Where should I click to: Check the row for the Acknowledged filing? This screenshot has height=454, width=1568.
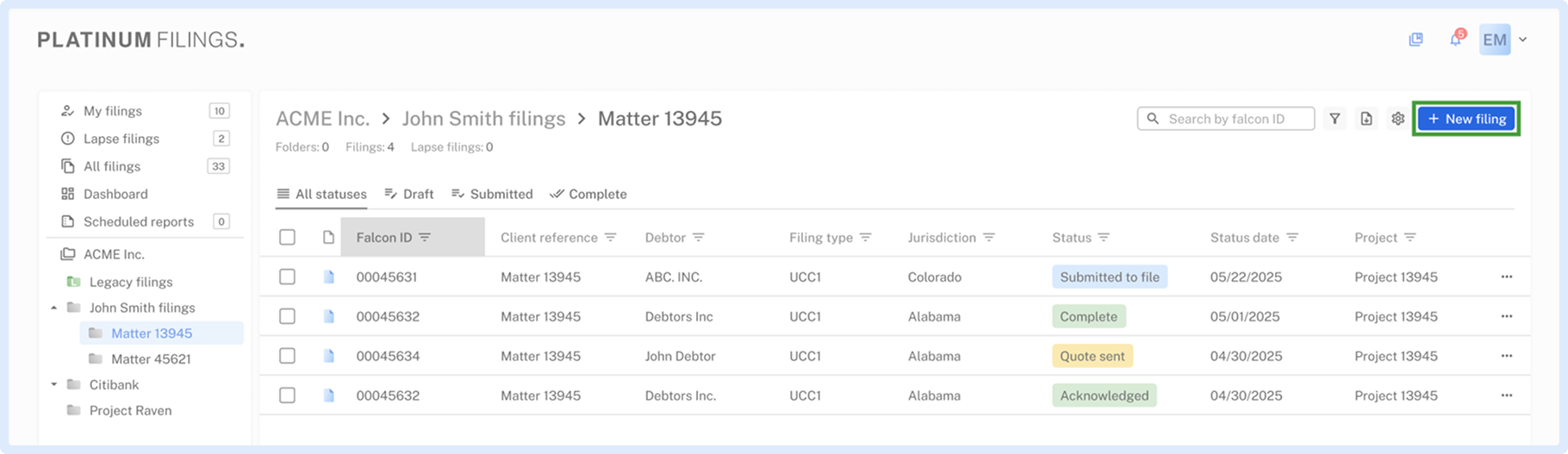click(x=287, y=395)
